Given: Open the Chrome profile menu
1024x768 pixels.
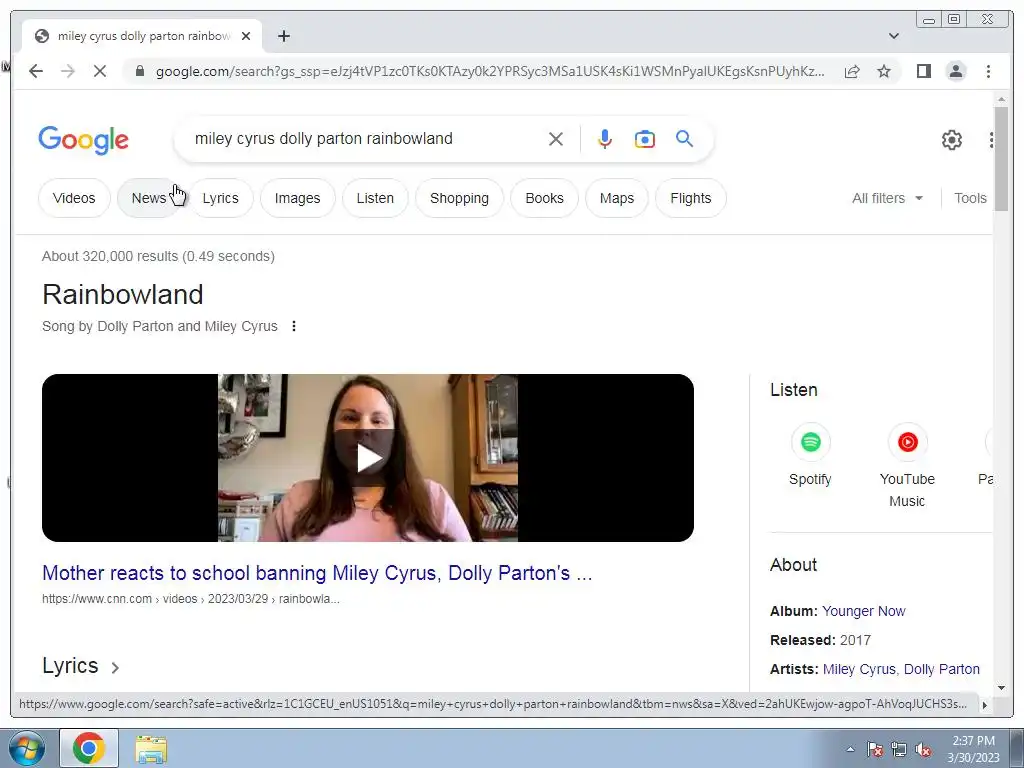Looking at the screenshot, I should coord(955,71).
